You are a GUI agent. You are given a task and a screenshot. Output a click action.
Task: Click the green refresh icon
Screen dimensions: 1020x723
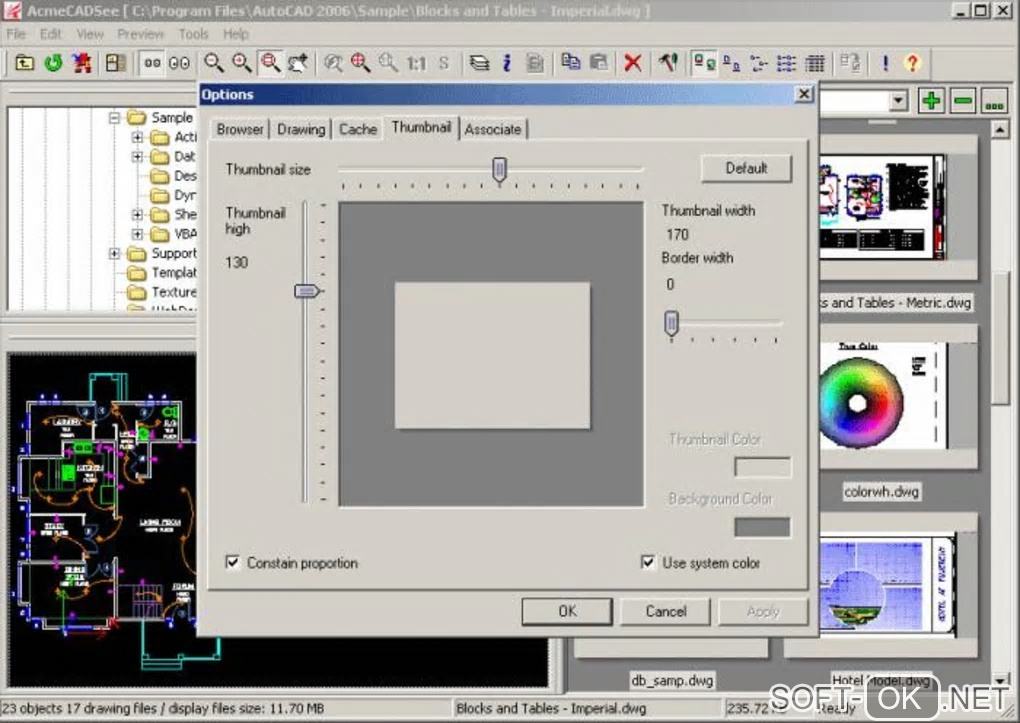pyautogui.click(x=53, y=63)
